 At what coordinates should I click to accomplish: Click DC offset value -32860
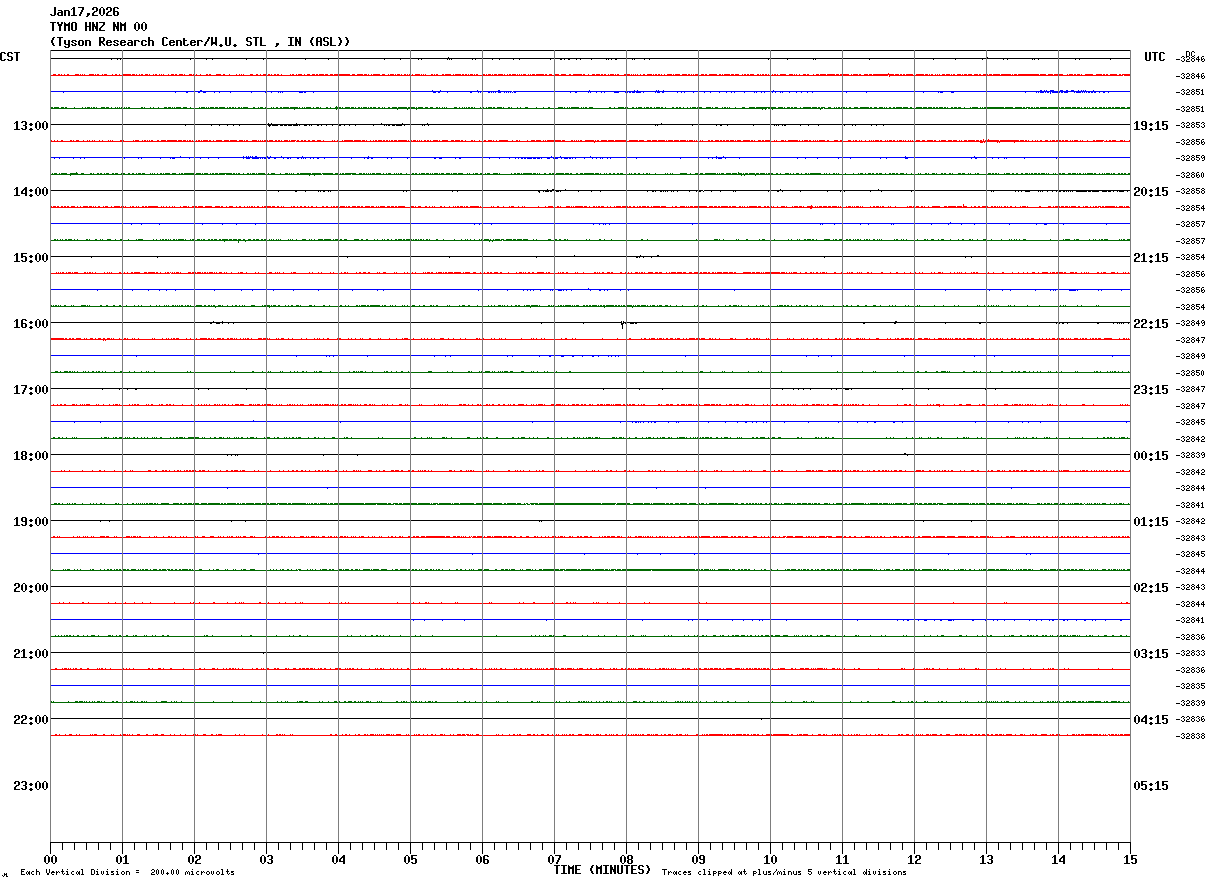1190,175
